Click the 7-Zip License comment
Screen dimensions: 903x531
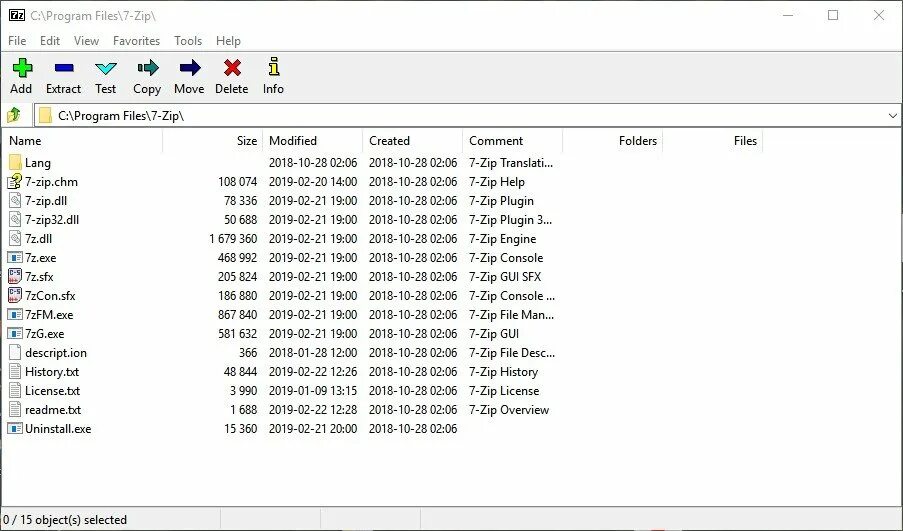coord(504,391)
